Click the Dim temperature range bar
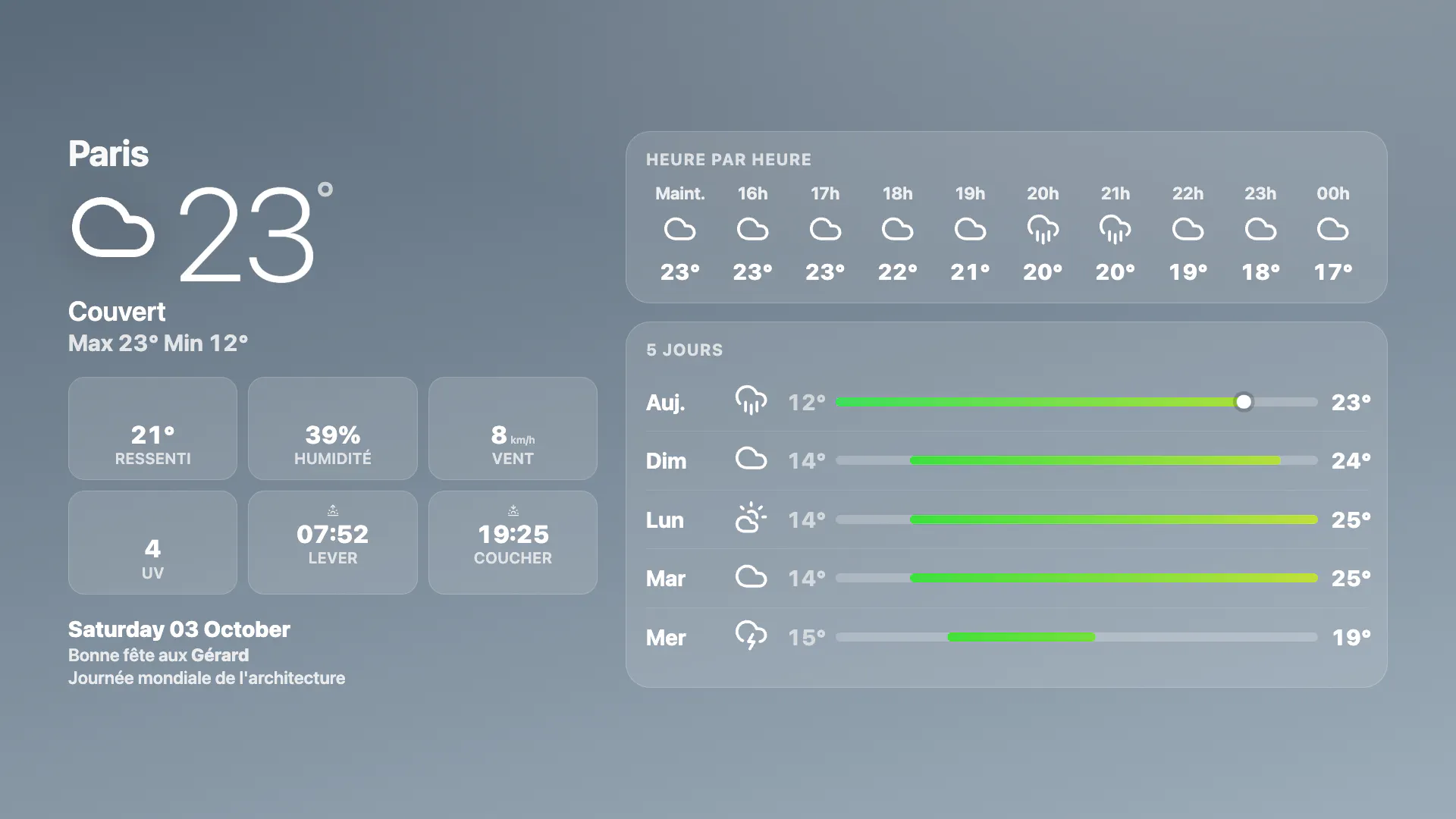This screenshot has height=819, width=1456. (1076, 460)
